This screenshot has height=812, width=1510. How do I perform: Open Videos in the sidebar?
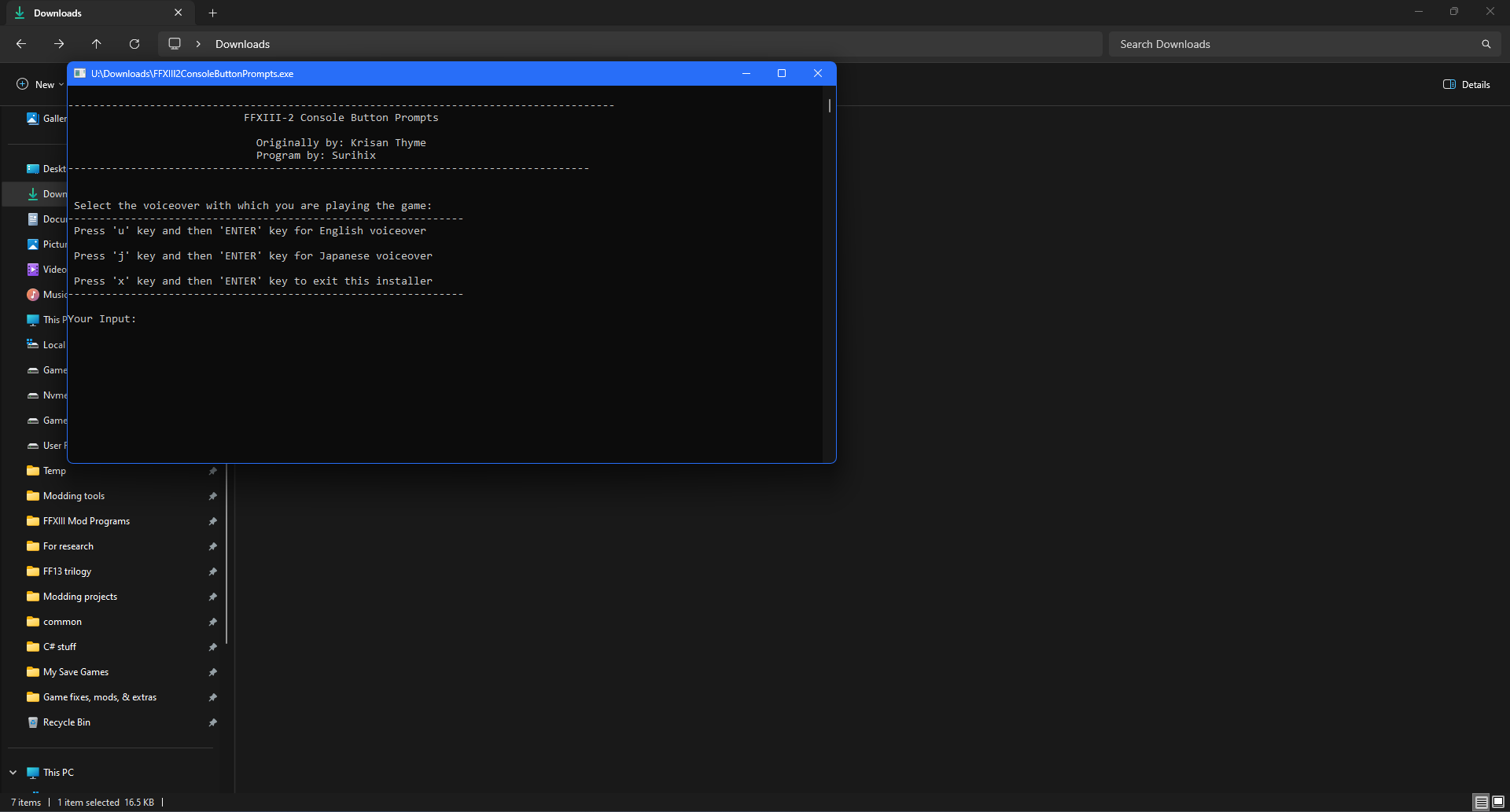pyautogui.click(x=46, y=270)
